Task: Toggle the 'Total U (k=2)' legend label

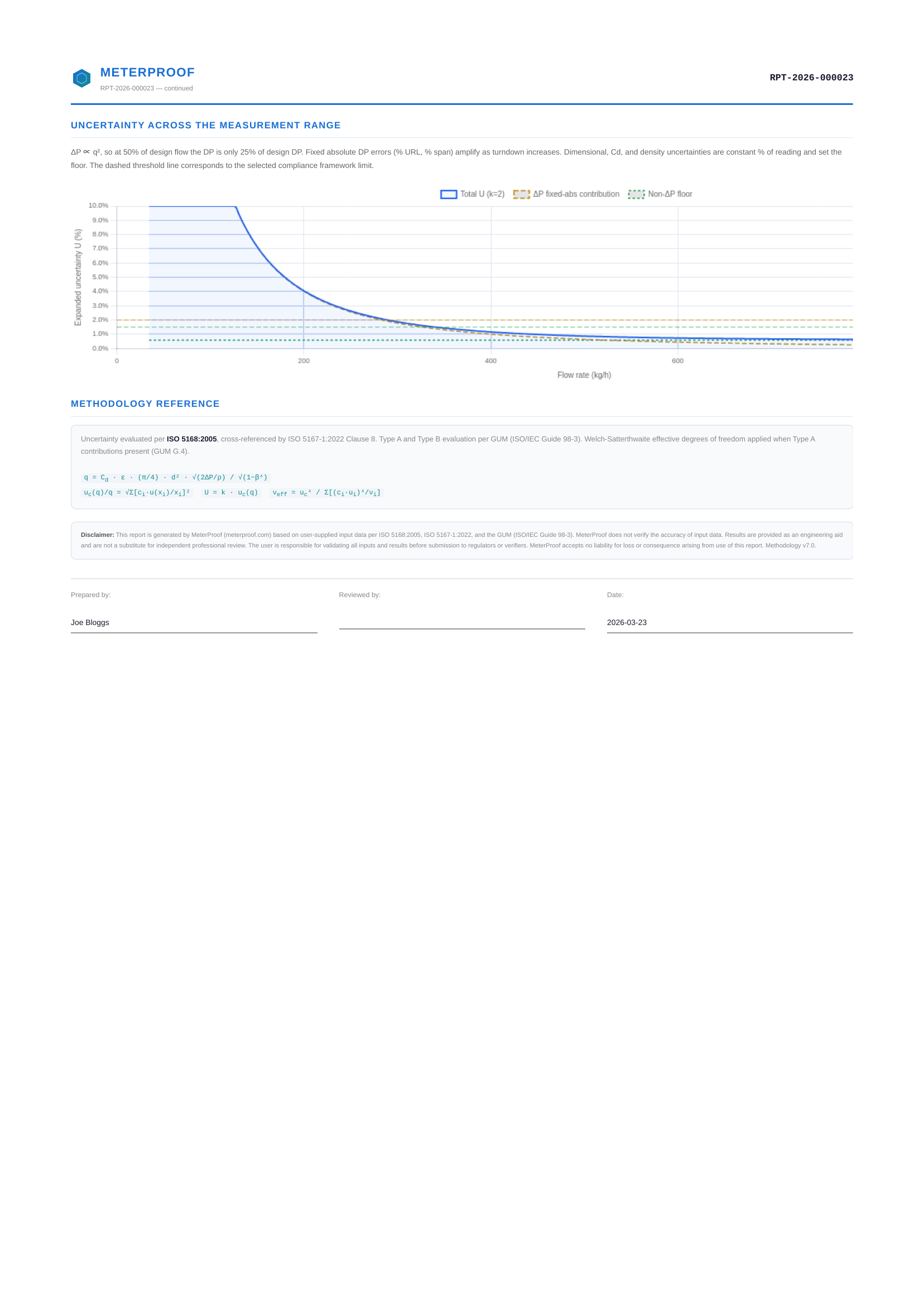Action: [x=482, y=194]
